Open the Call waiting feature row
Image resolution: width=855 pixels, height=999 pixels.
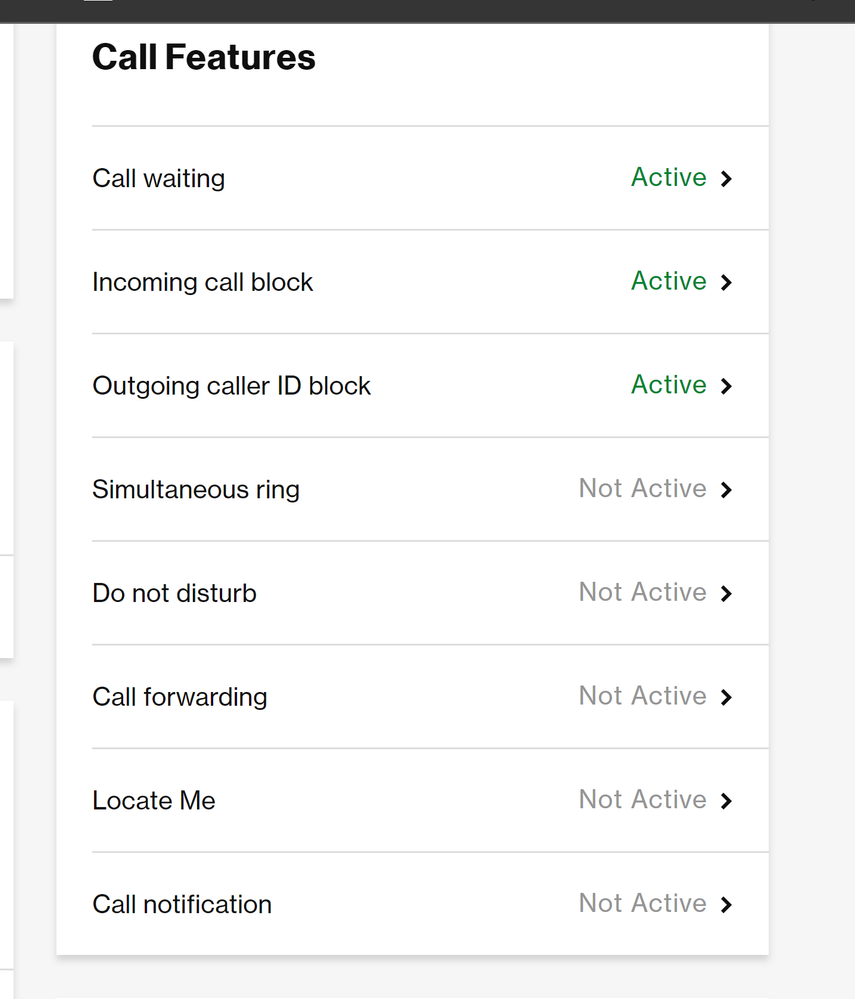click(x=430, y=178)
